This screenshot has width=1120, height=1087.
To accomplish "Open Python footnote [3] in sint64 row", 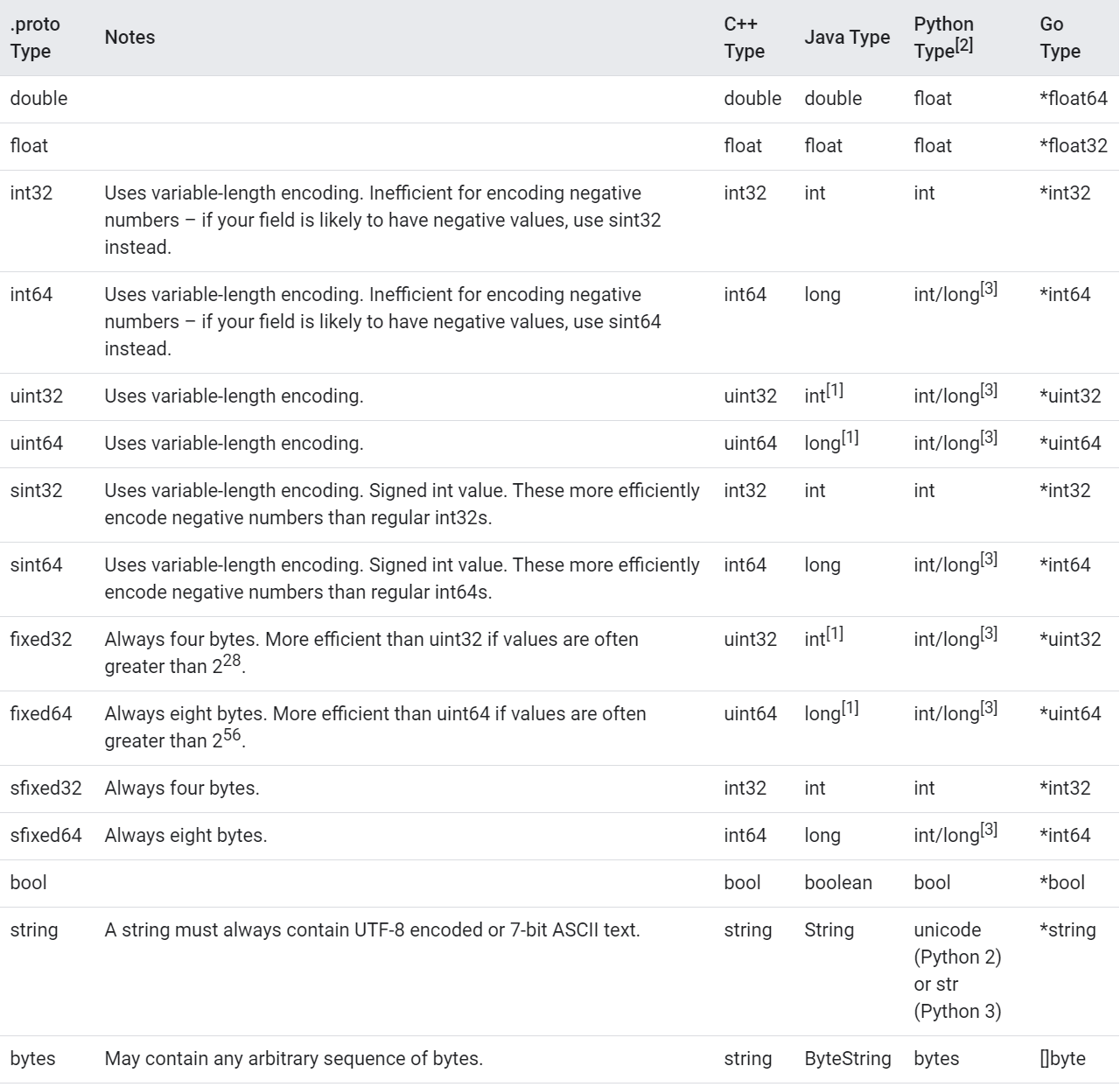I will coord(989,559).
